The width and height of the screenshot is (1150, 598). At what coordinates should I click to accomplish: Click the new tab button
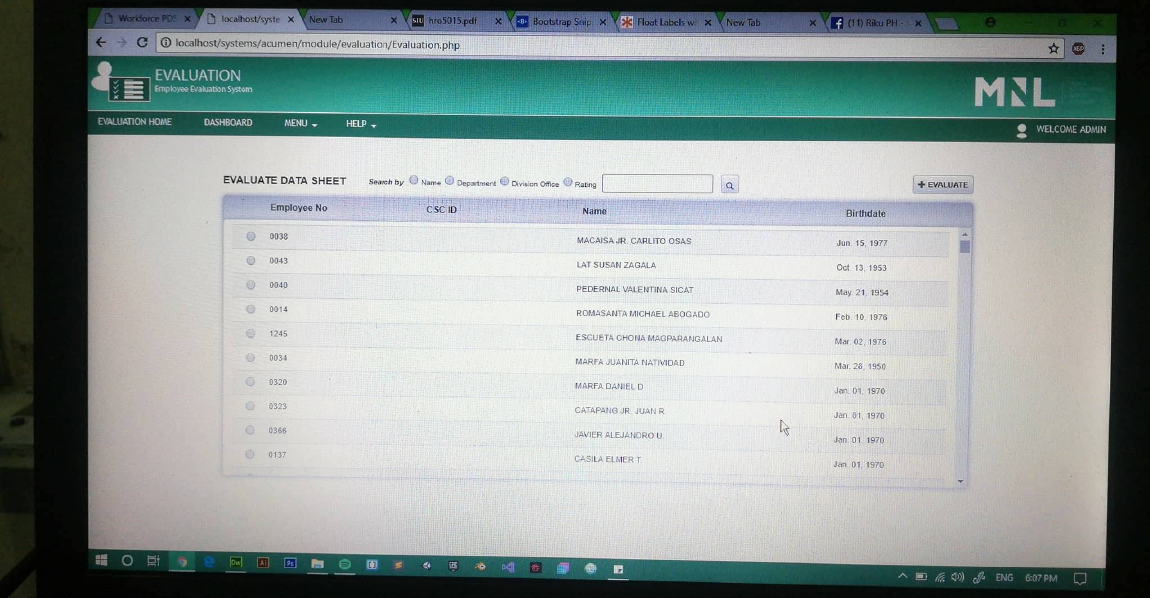[x=947, y=24]
